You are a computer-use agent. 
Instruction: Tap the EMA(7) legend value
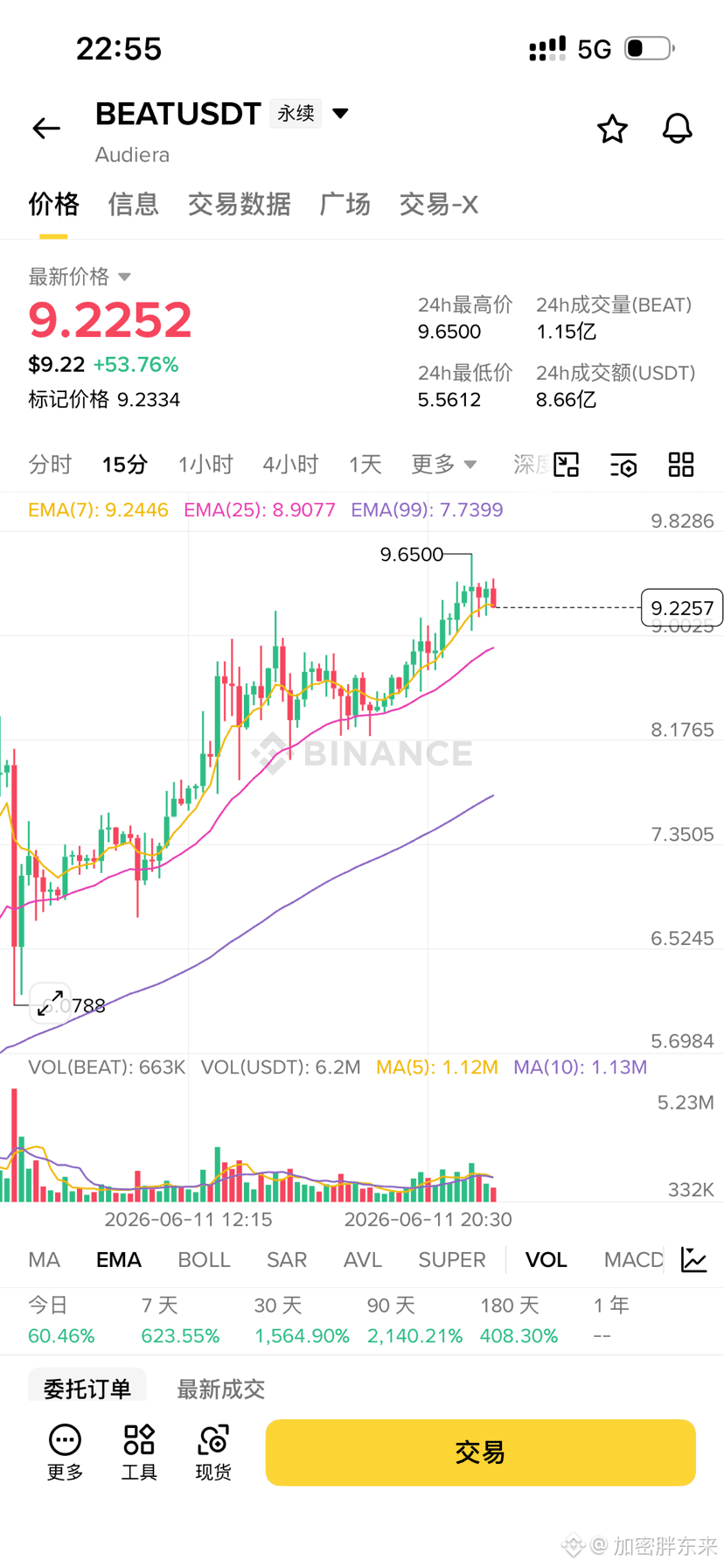coord(98,510)
